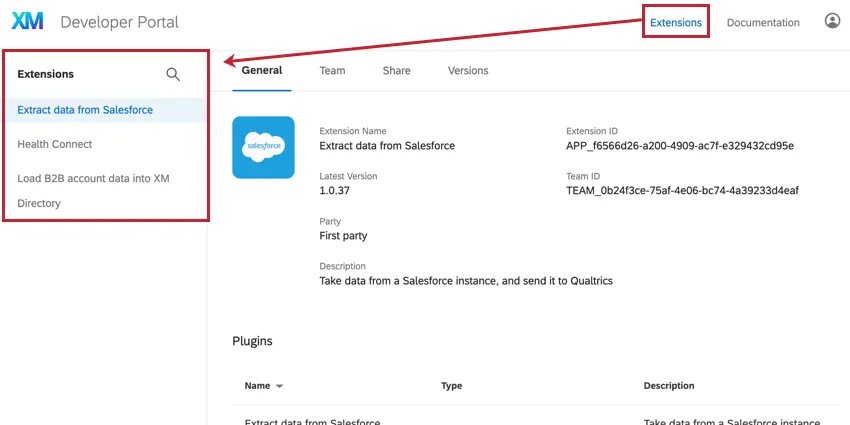Viewport: 850px width, 425px height.
Task: Open the Versions tab
Action: pyautogui.click(x=468, y=71)
